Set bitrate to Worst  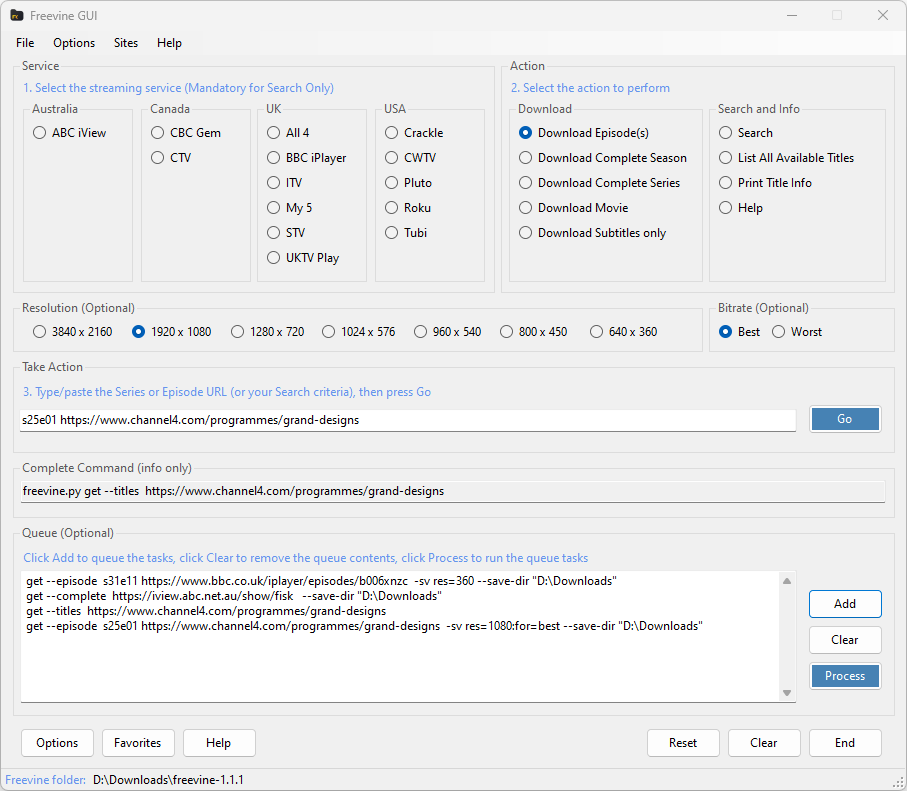click(x=779, y=332)
